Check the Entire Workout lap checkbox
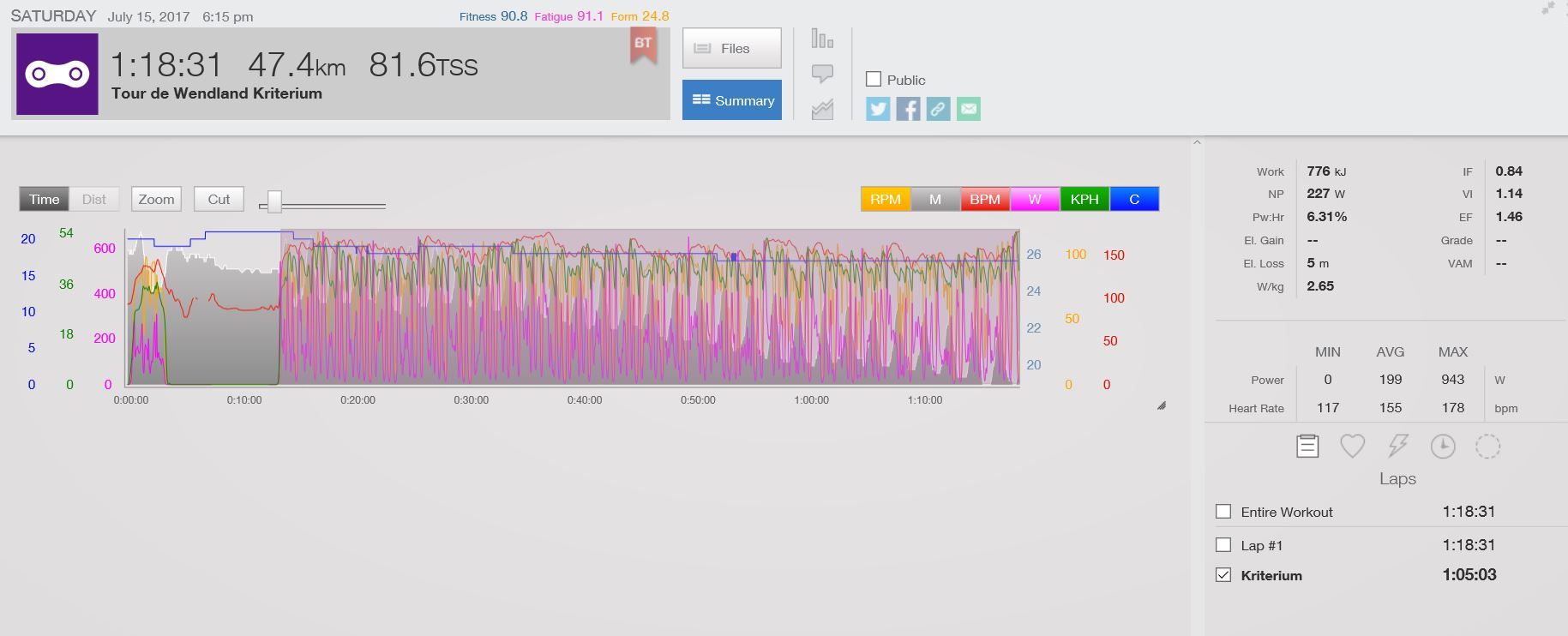 click(1223, 512)
